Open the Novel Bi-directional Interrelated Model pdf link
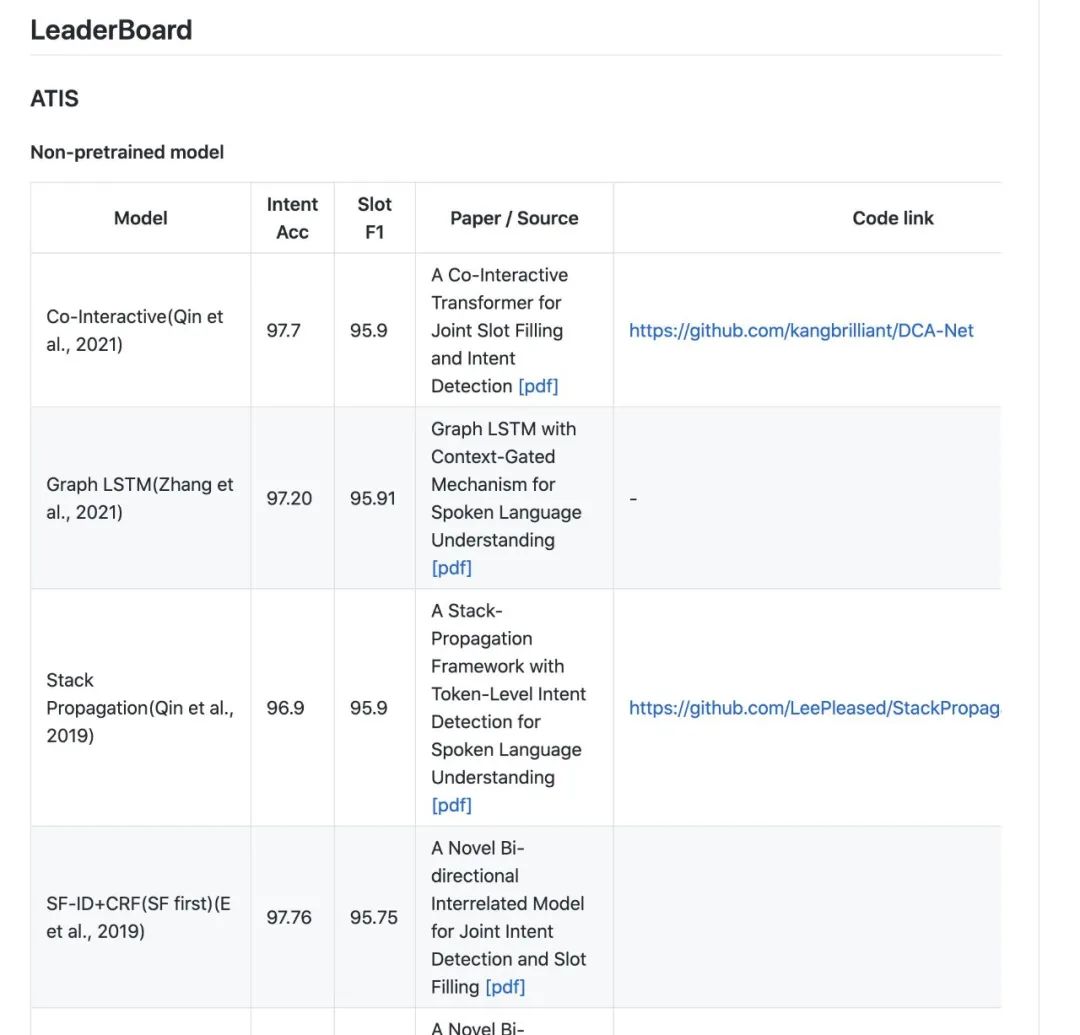1080x1035 pixels. point(505,987)
